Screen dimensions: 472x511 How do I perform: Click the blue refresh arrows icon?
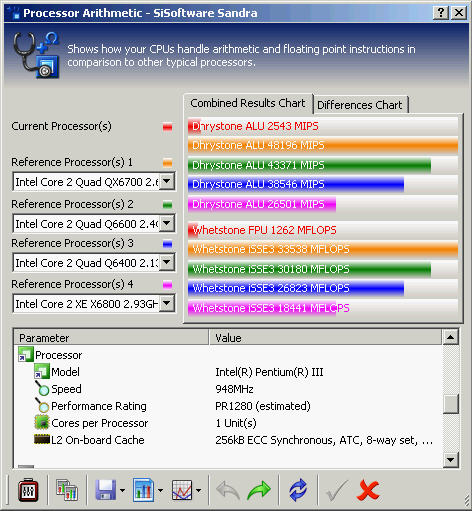click(298, 490)
